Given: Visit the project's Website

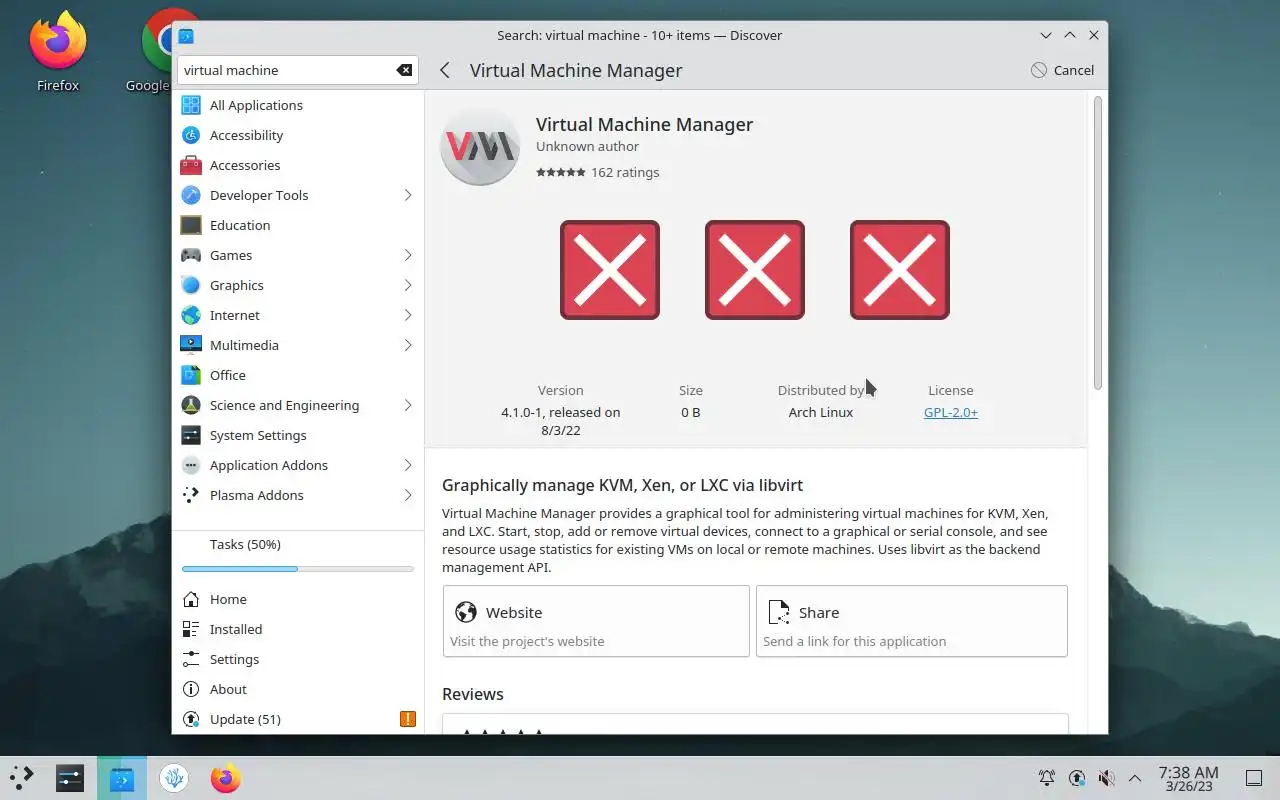Looking at the screenshot, I should 596,621.
